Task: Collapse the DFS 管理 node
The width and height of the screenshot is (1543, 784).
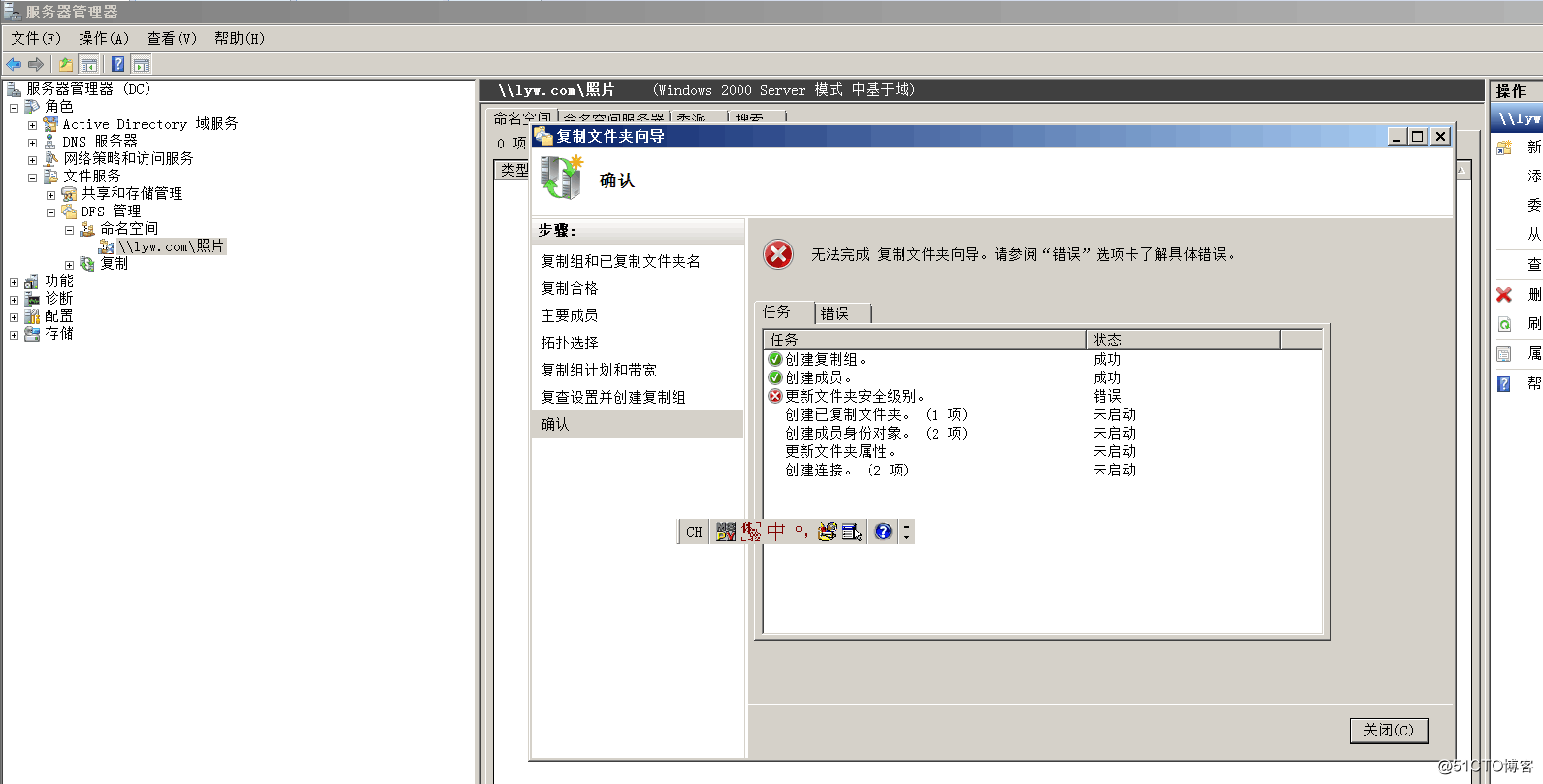Action: (50, 212)
